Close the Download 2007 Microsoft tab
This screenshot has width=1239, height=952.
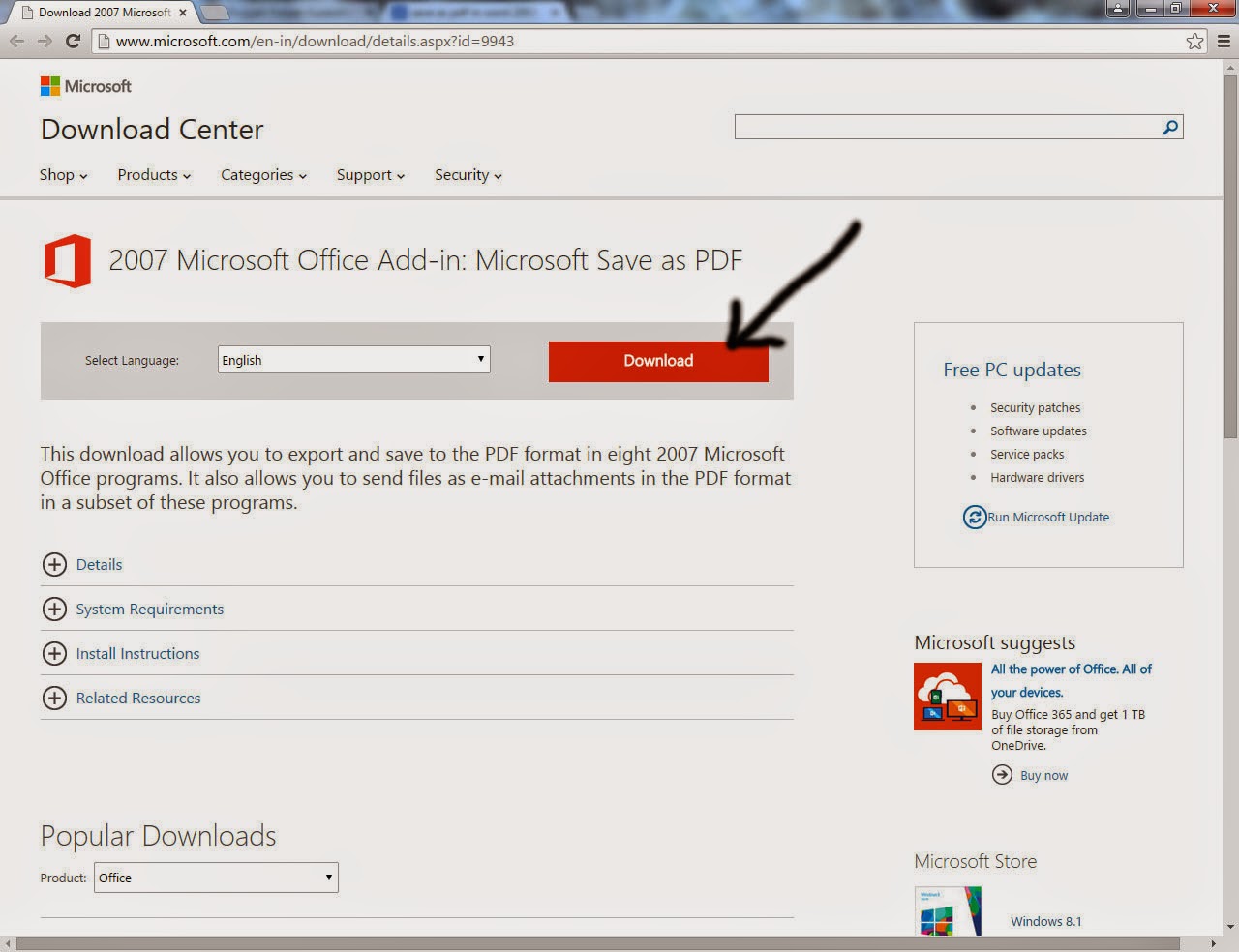click(182, 13)
